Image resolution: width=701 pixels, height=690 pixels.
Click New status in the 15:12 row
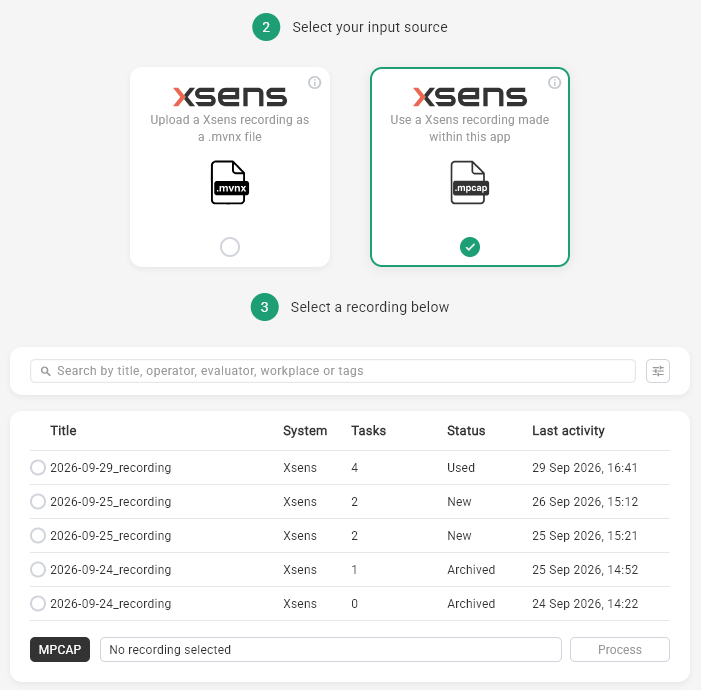click(459, 501)
